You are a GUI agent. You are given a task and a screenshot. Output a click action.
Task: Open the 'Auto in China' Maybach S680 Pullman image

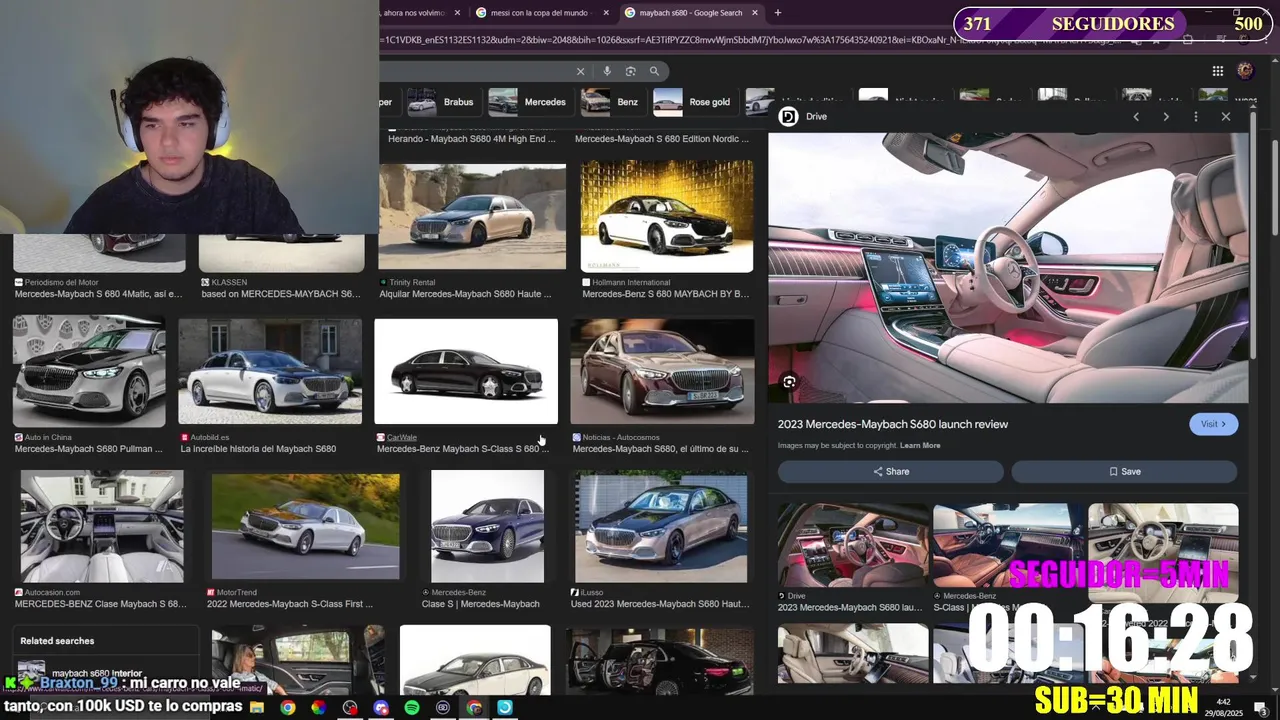[x=89, y=372]
